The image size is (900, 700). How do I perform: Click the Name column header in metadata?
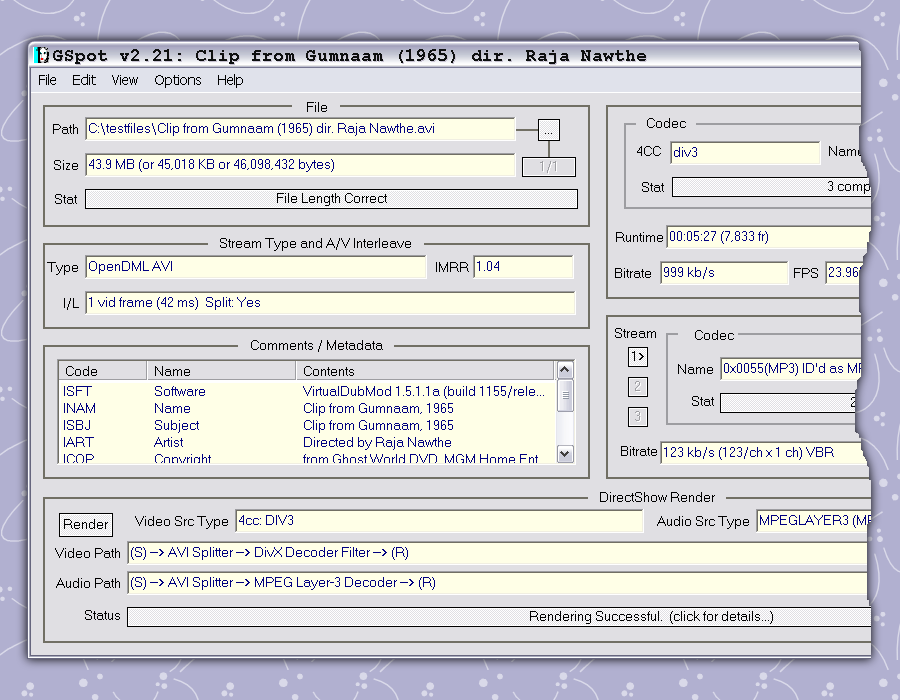(x=221, y=371)
